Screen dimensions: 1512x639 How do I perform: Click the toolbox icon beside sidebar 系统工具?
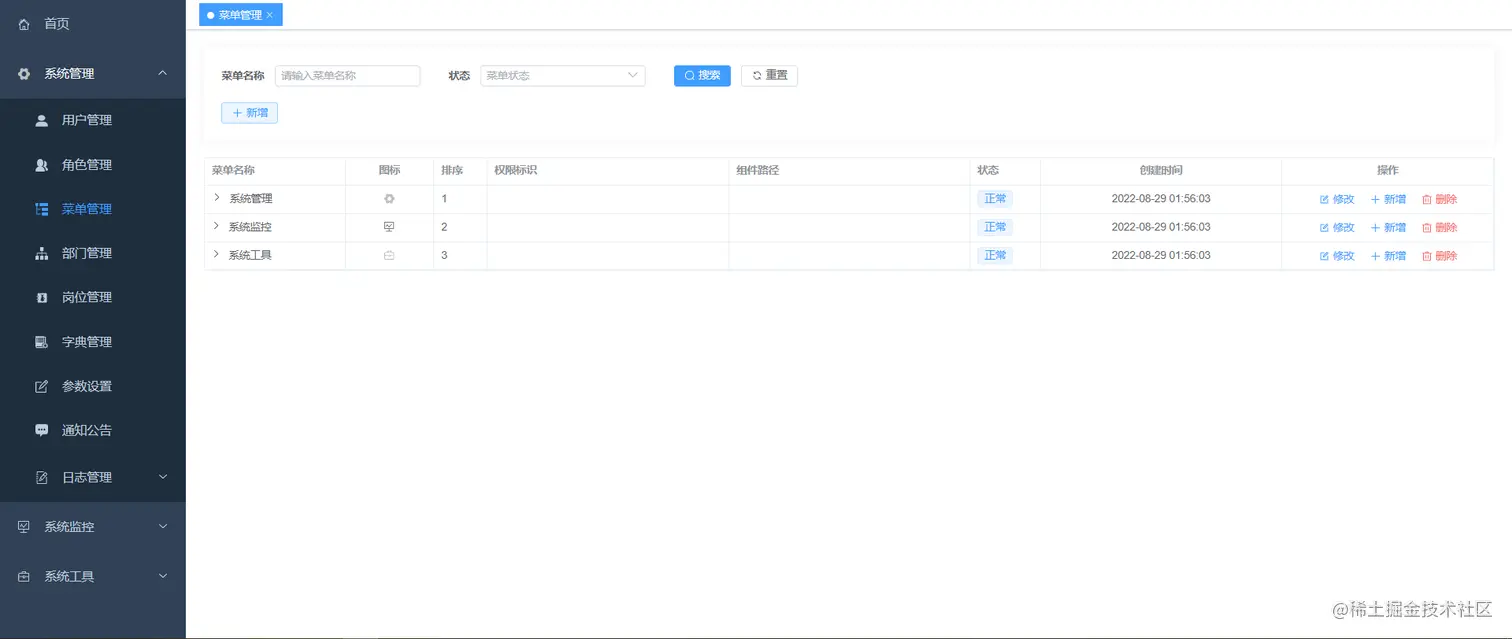(x=24, y=577)
